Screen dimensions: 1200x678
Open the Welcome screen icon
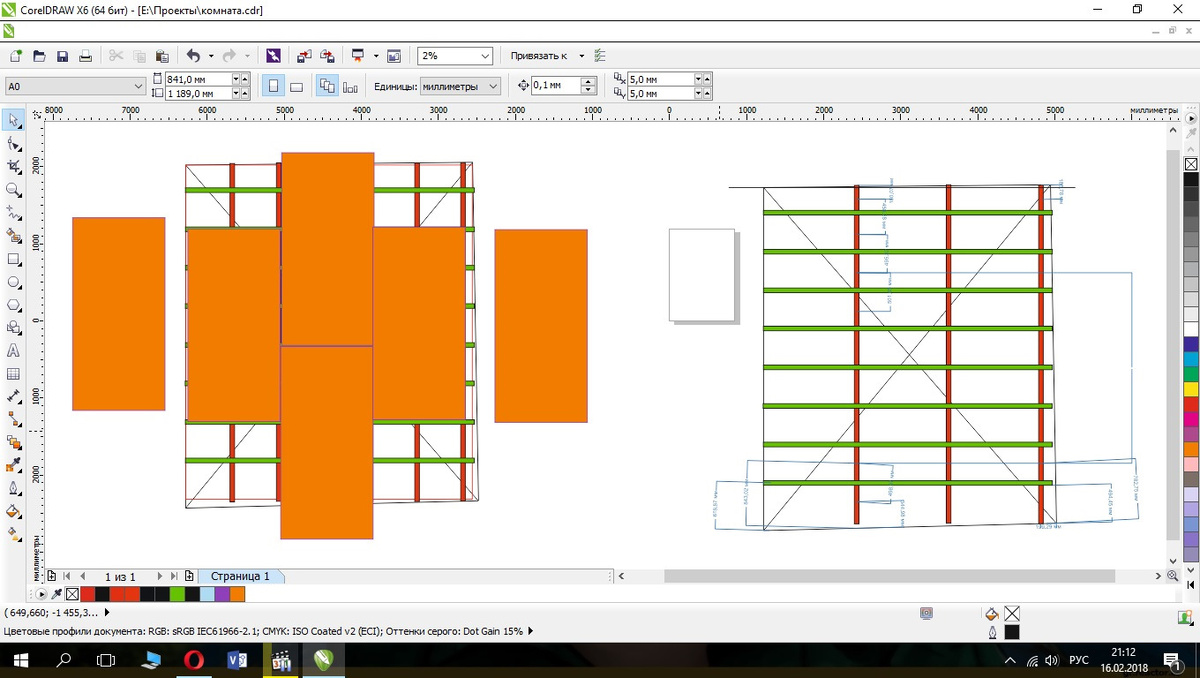tap(394, 56)
